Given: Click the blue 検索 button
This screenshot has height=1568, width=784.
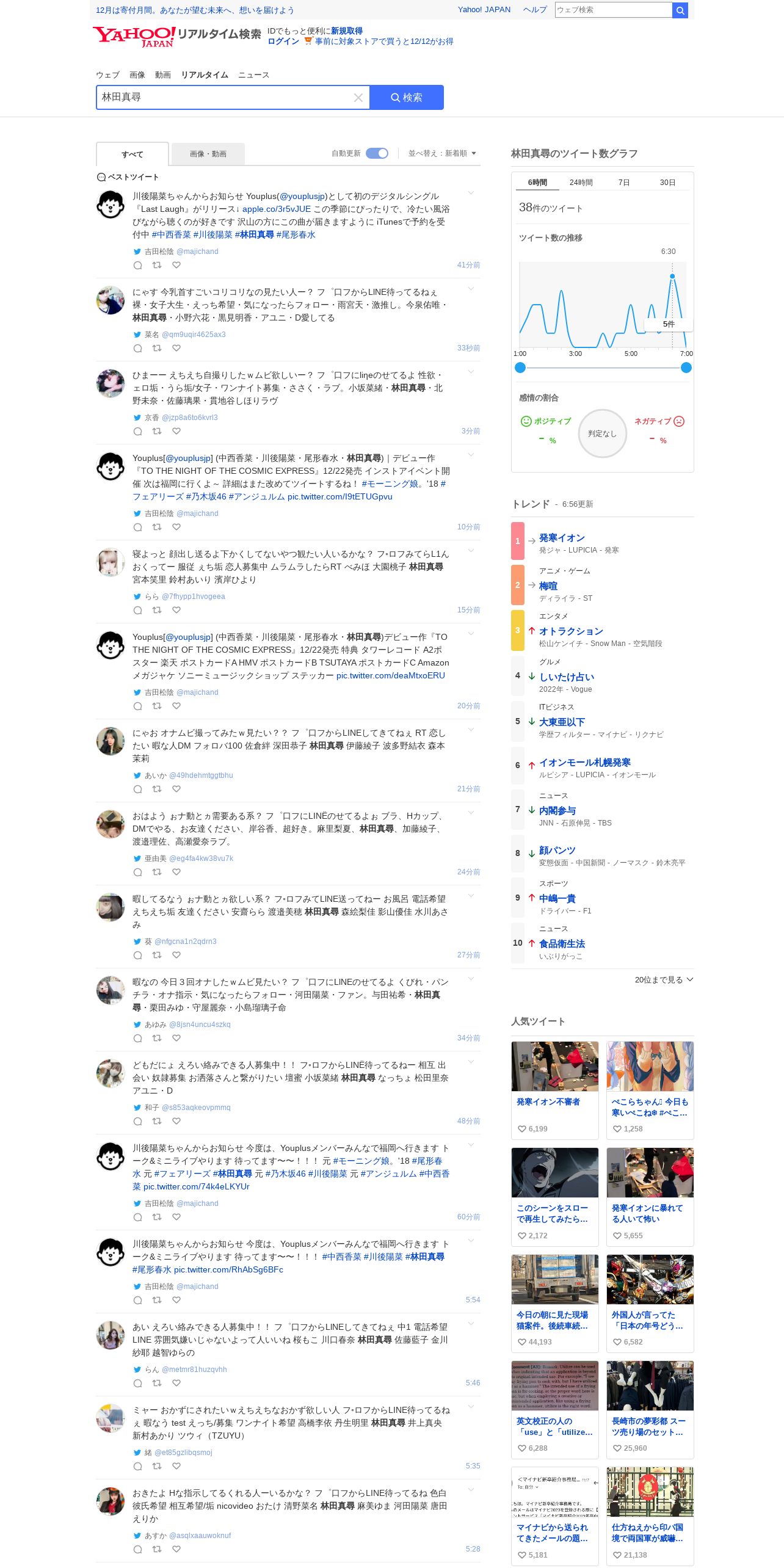Looking at the screenshot, I should pos(407,98).
